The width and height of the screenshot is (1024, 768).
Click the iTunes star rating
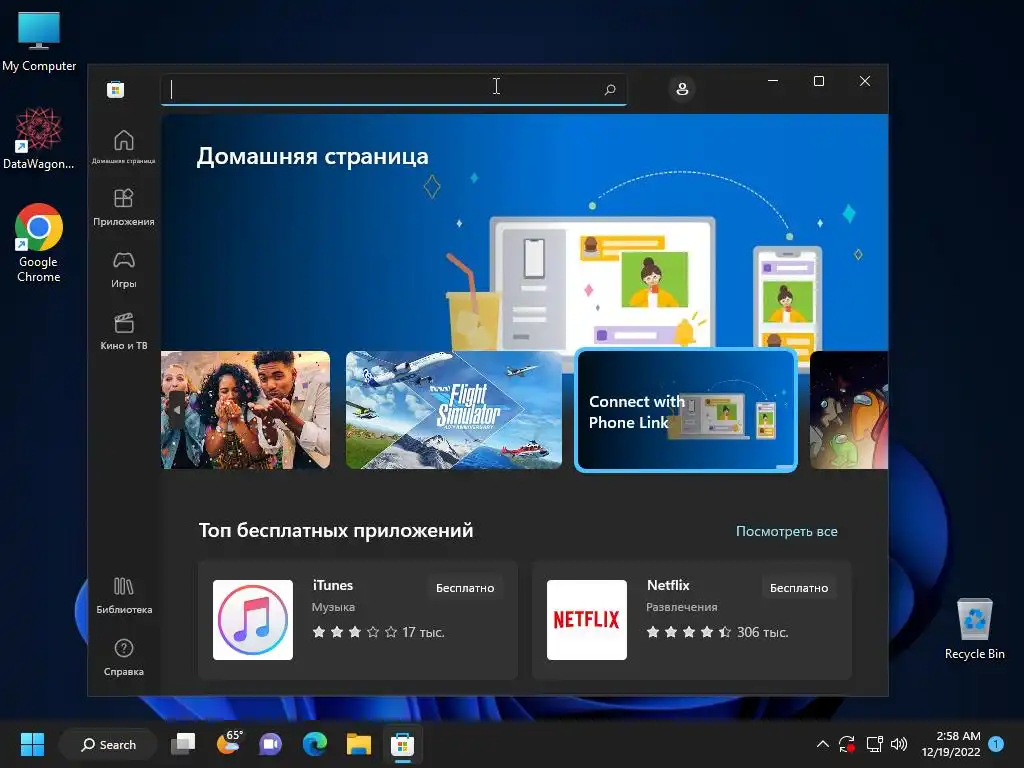[x=355, y=632]
